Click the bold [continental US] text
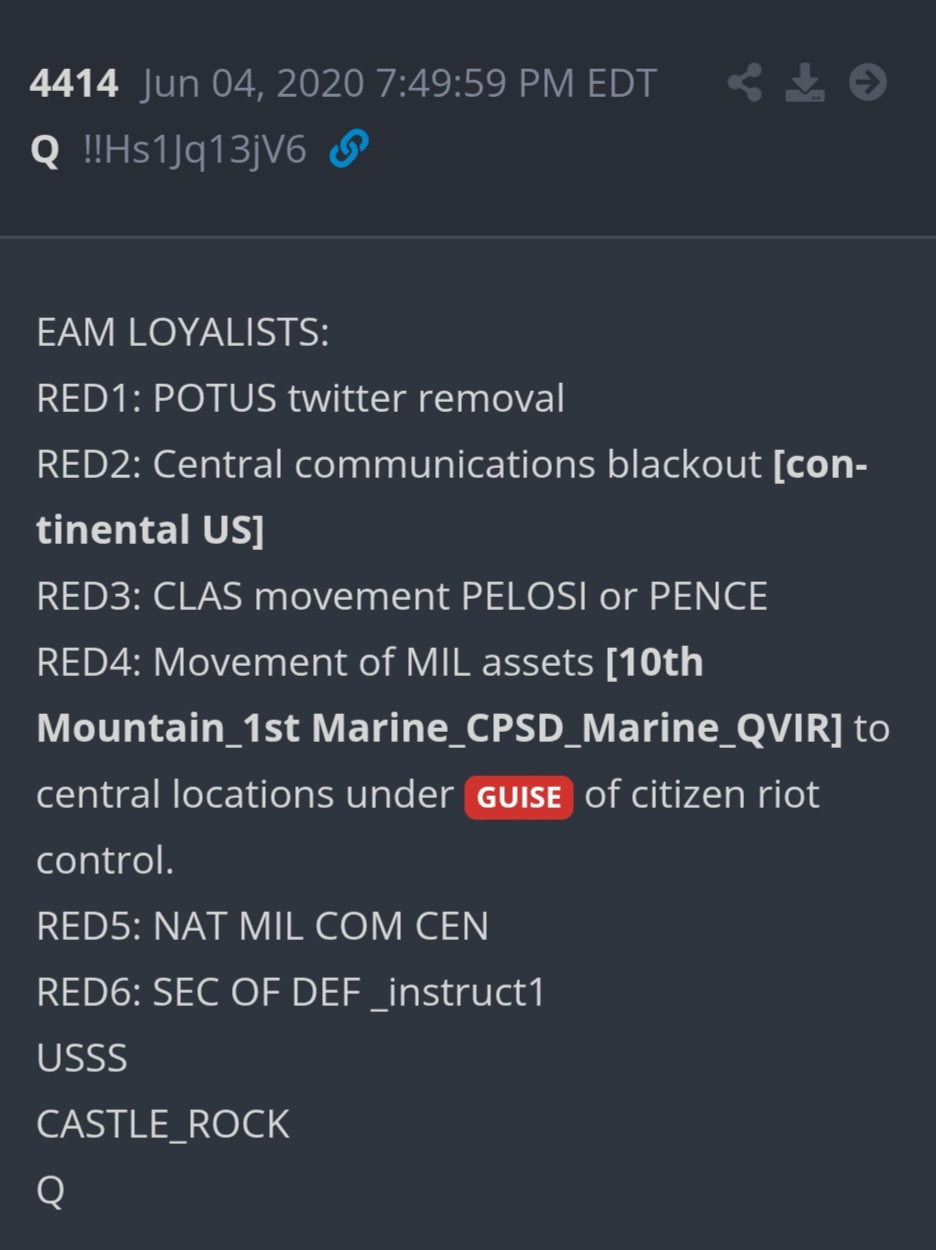The height and width of the screenshot is (1250, 936). click(x=150, y=530)
